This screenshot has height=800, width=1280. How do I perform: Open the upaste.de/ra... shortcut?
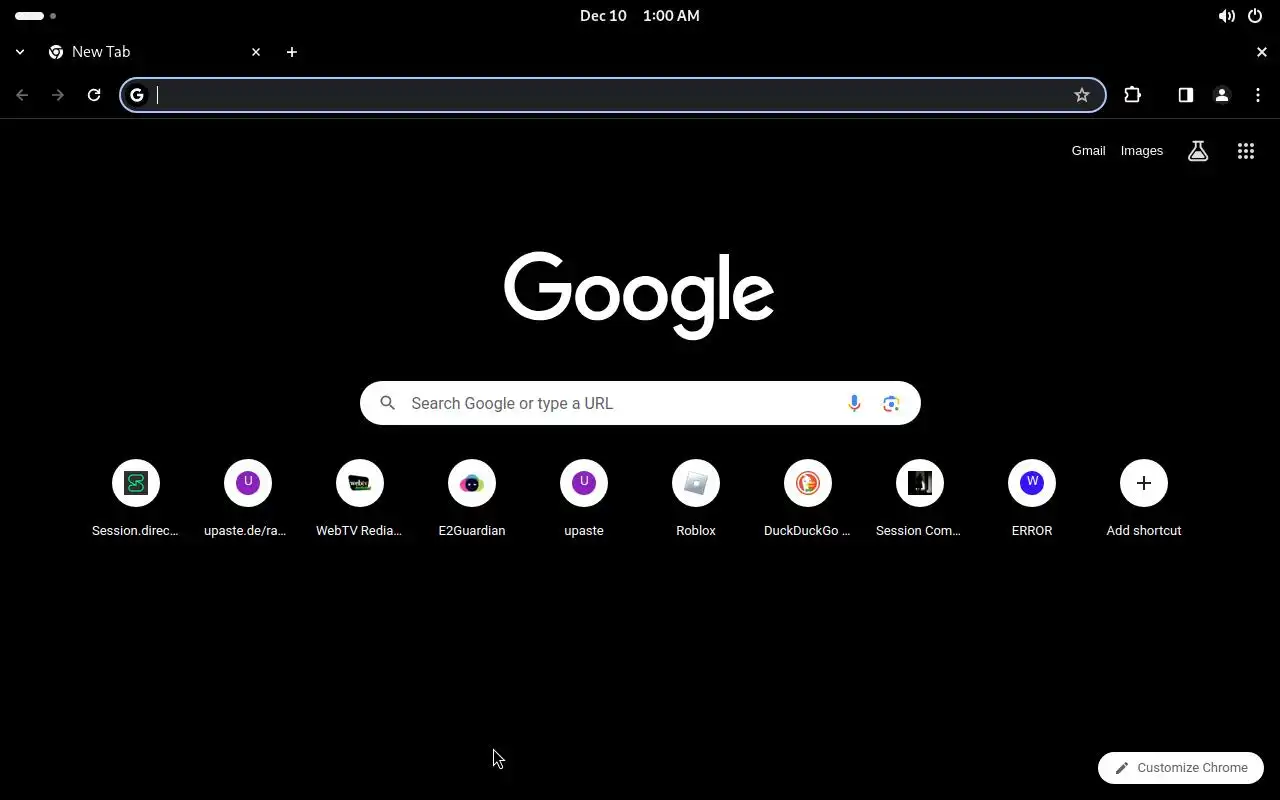[x=248, y=499]
